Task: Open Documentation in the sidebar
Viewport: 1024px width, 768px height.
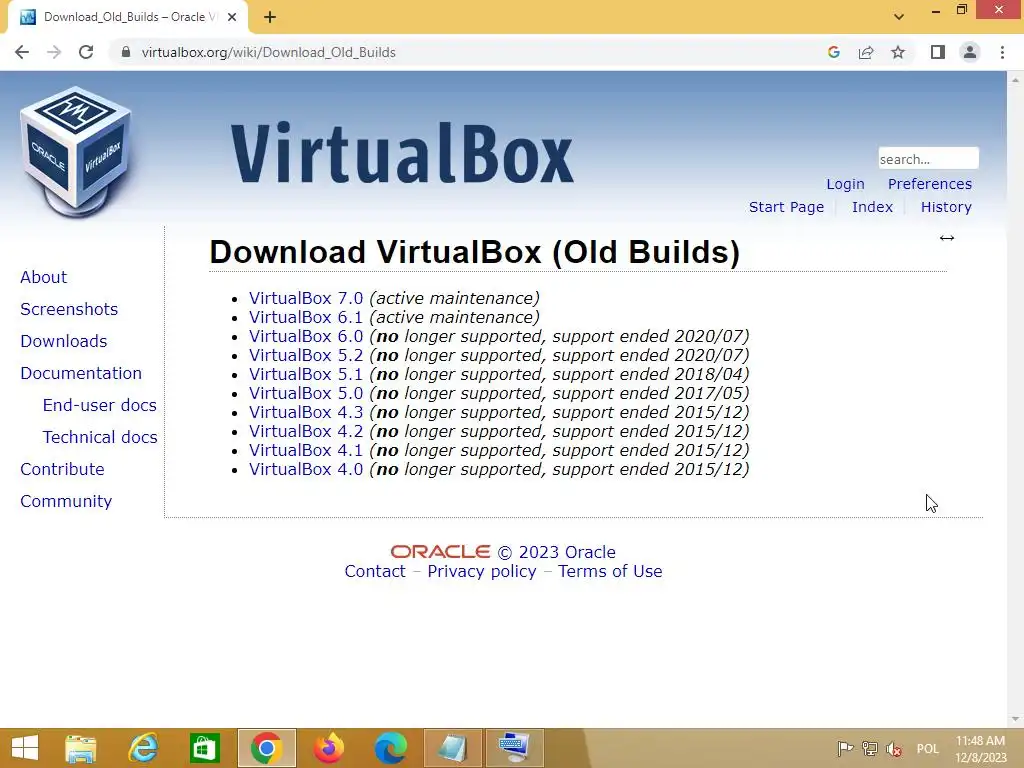Action: [81, 373]
